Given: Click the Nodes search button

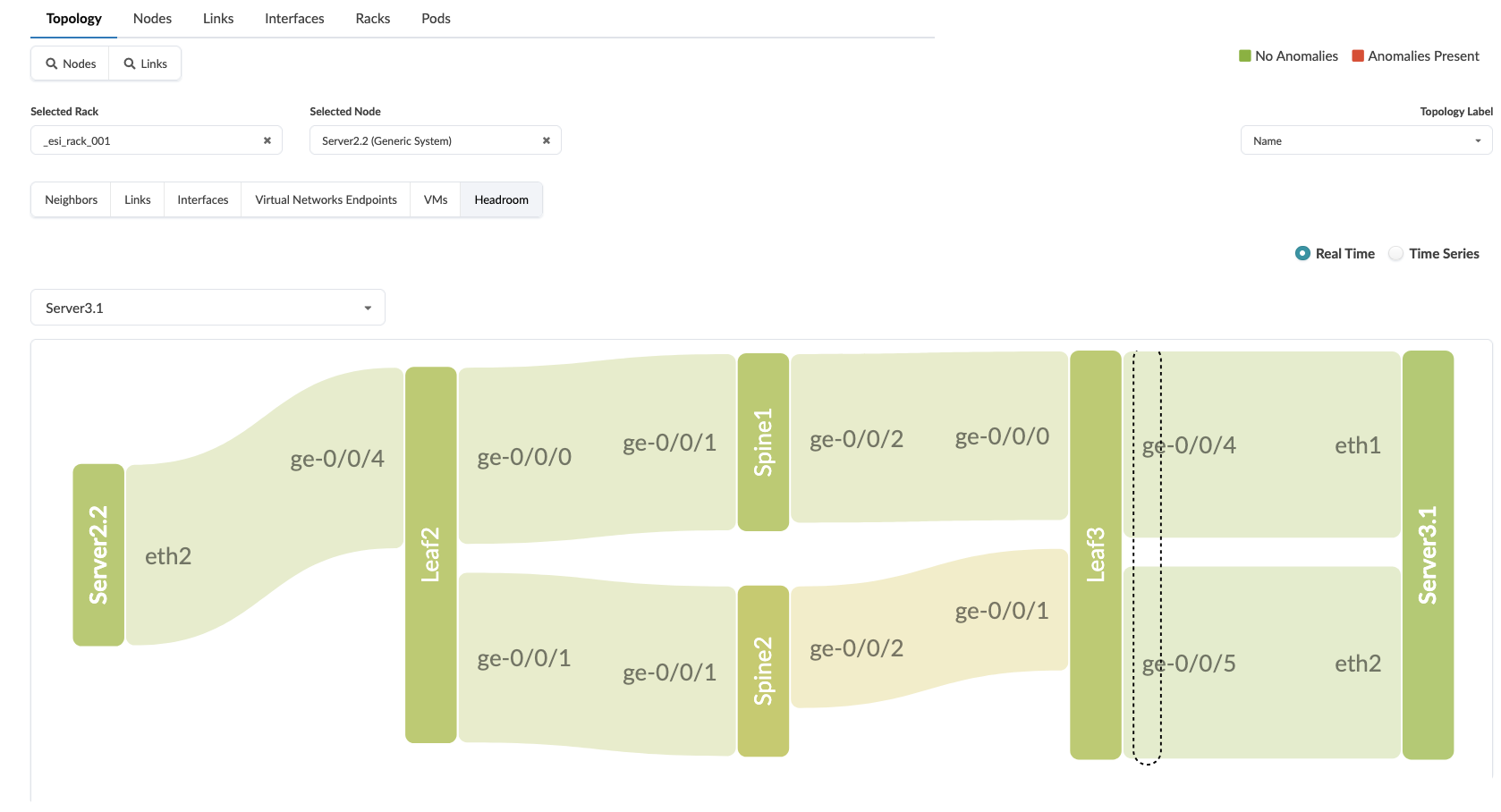Looking at the screenshot, I should (x=71, y=63).
